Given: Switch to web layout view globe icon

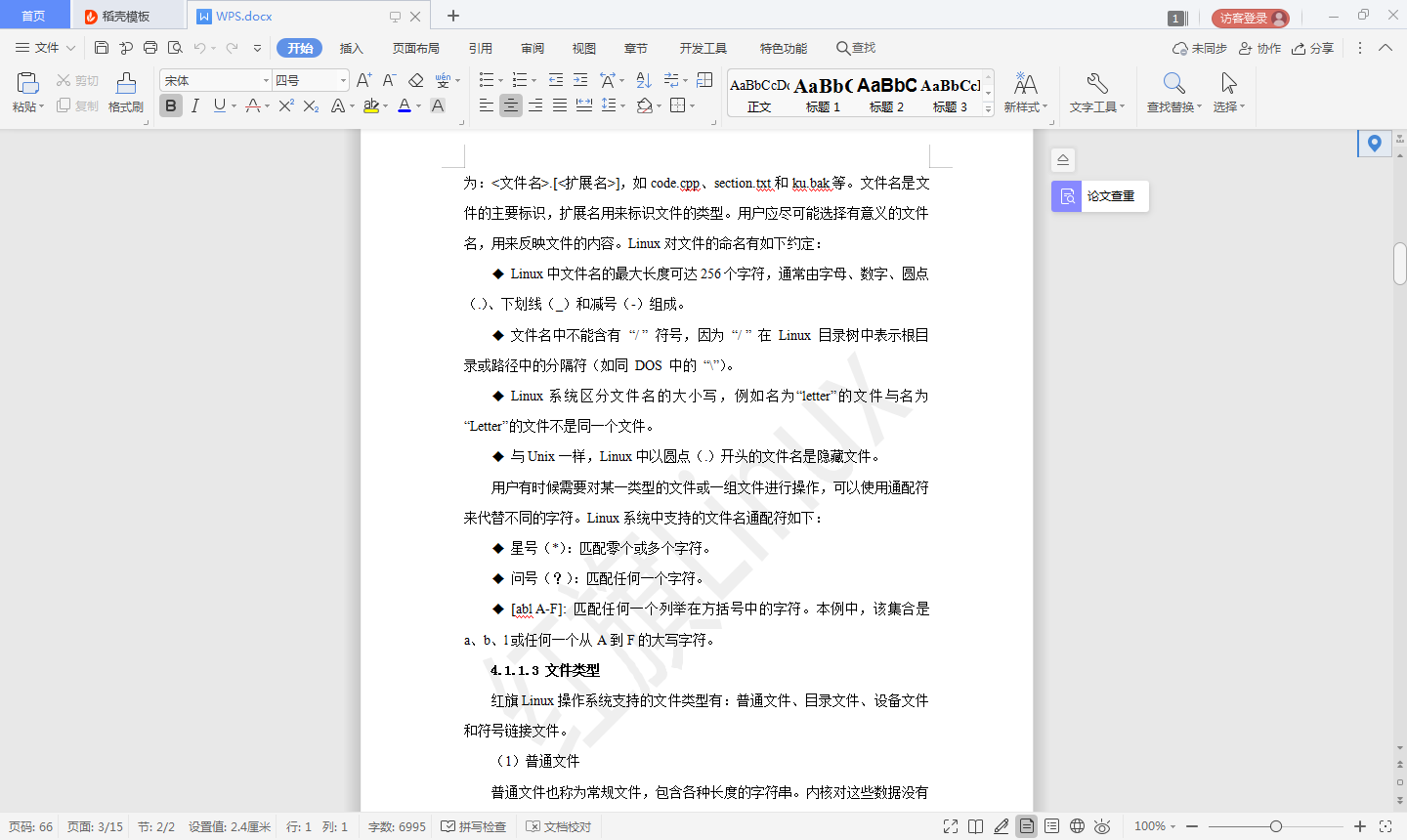Looking at the screenshot, I should click(x=1077, y=826).
